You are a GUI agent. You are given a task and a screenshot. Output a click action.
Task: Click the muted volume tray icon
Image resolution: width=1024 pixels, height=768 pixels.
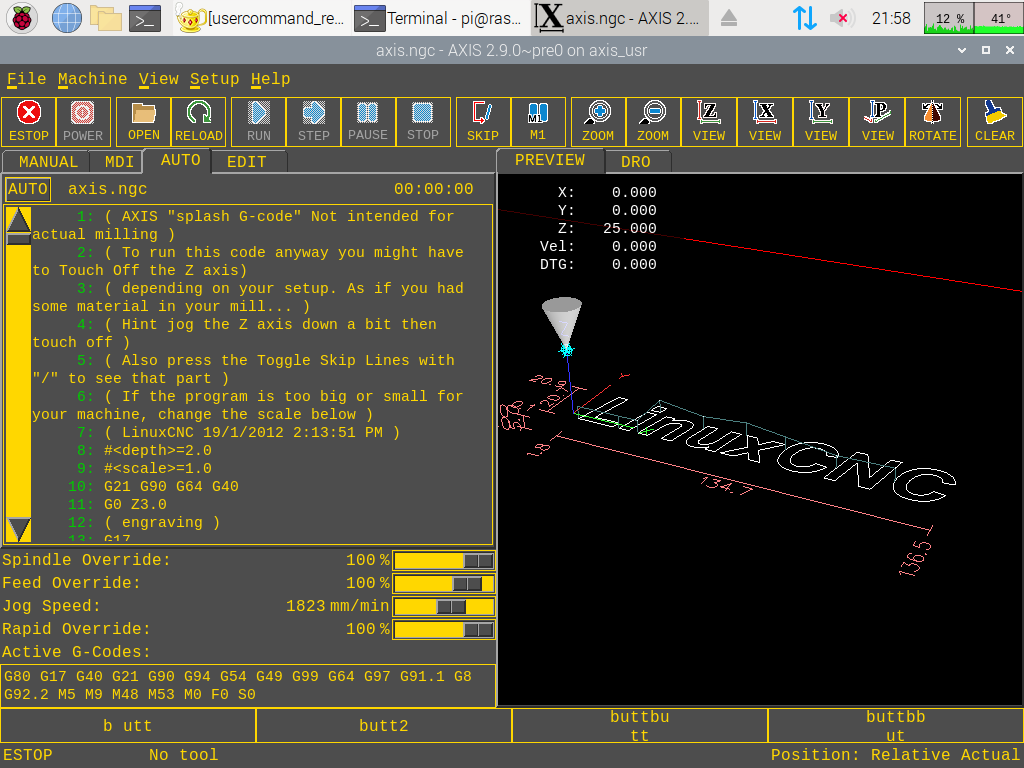842,18
